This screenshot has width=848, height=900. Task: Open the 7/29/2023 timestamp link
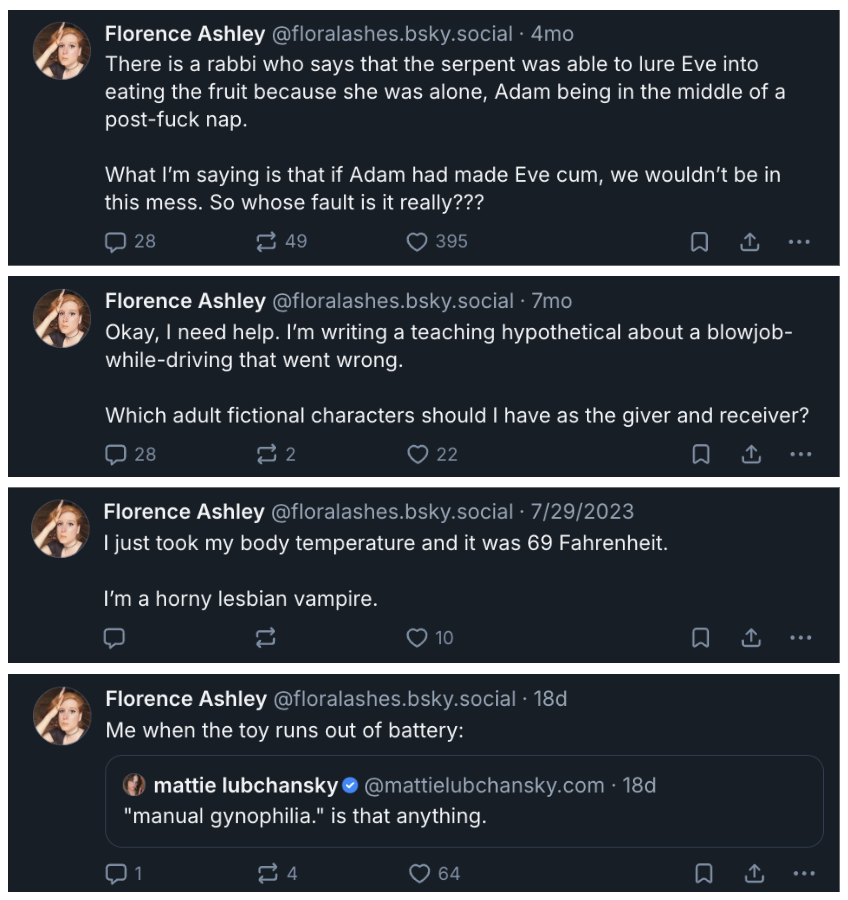pyautogui.click(x=582, y=511)
